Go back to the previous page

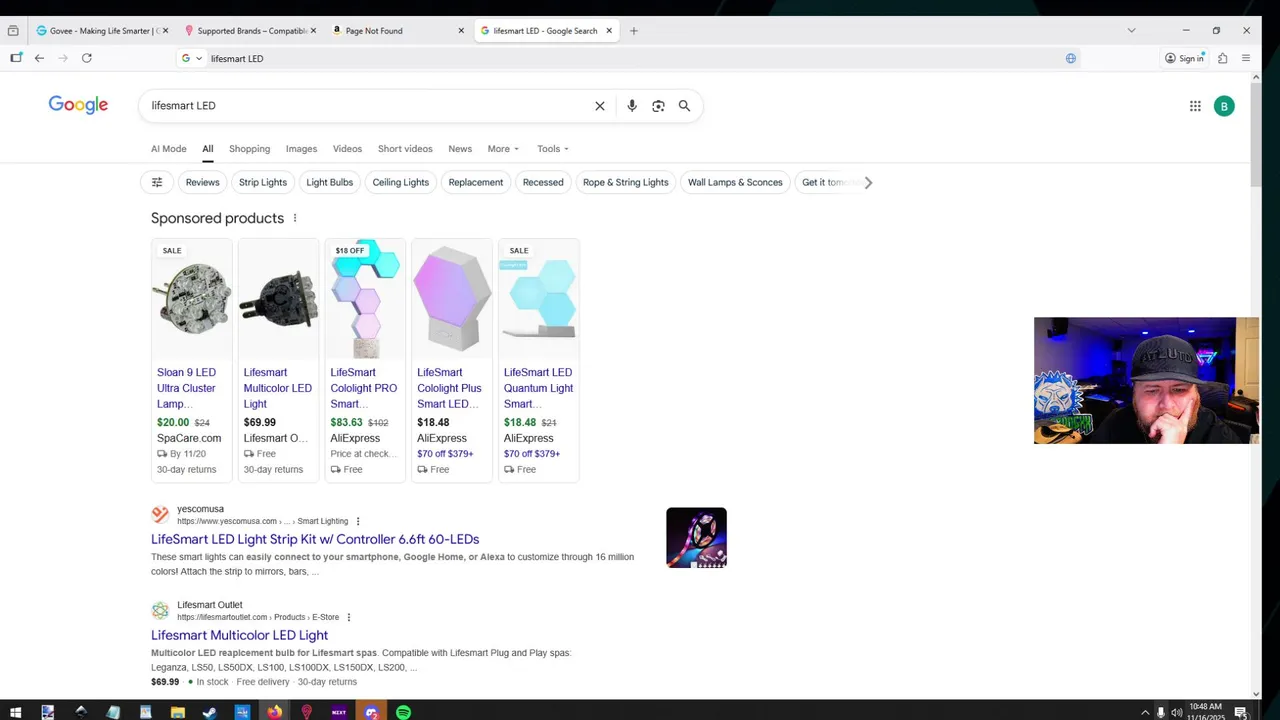click(x=39, y=58)
